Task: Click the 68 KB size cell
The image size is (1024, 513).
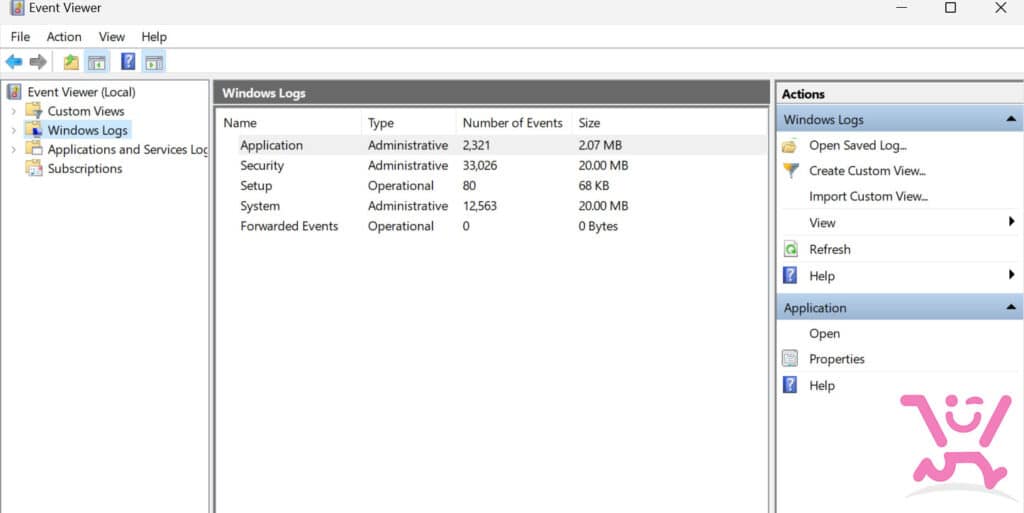Action: [x=594, y=185]
